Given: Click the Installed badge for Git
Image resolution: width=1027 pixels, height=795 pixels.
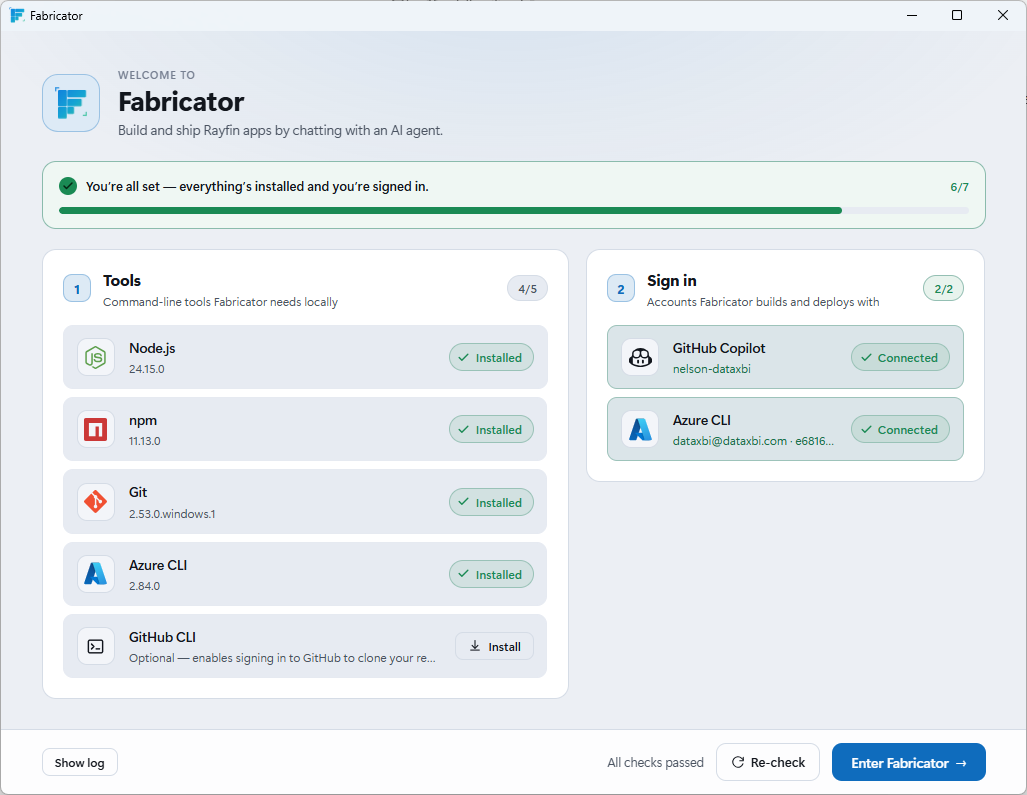Looking at the screenshot, I should click(491, 502).
